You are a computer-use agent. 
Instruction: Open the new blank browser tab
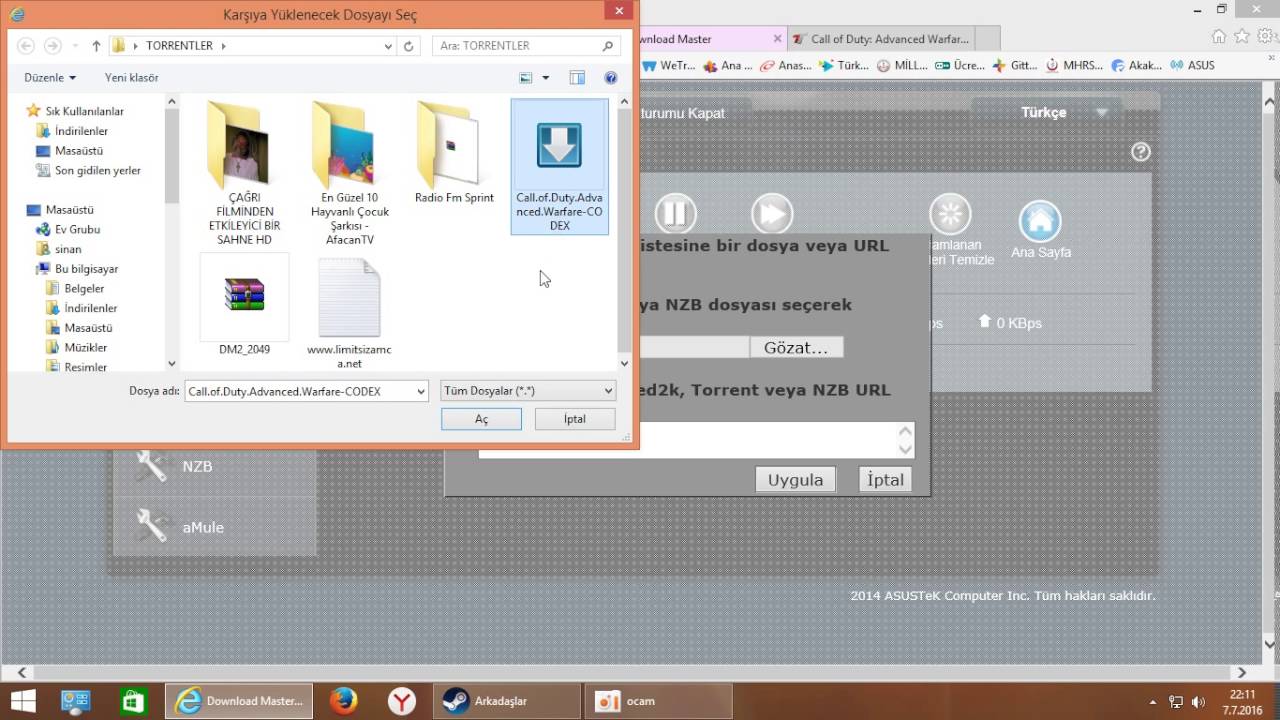click(x=986, y=39)
